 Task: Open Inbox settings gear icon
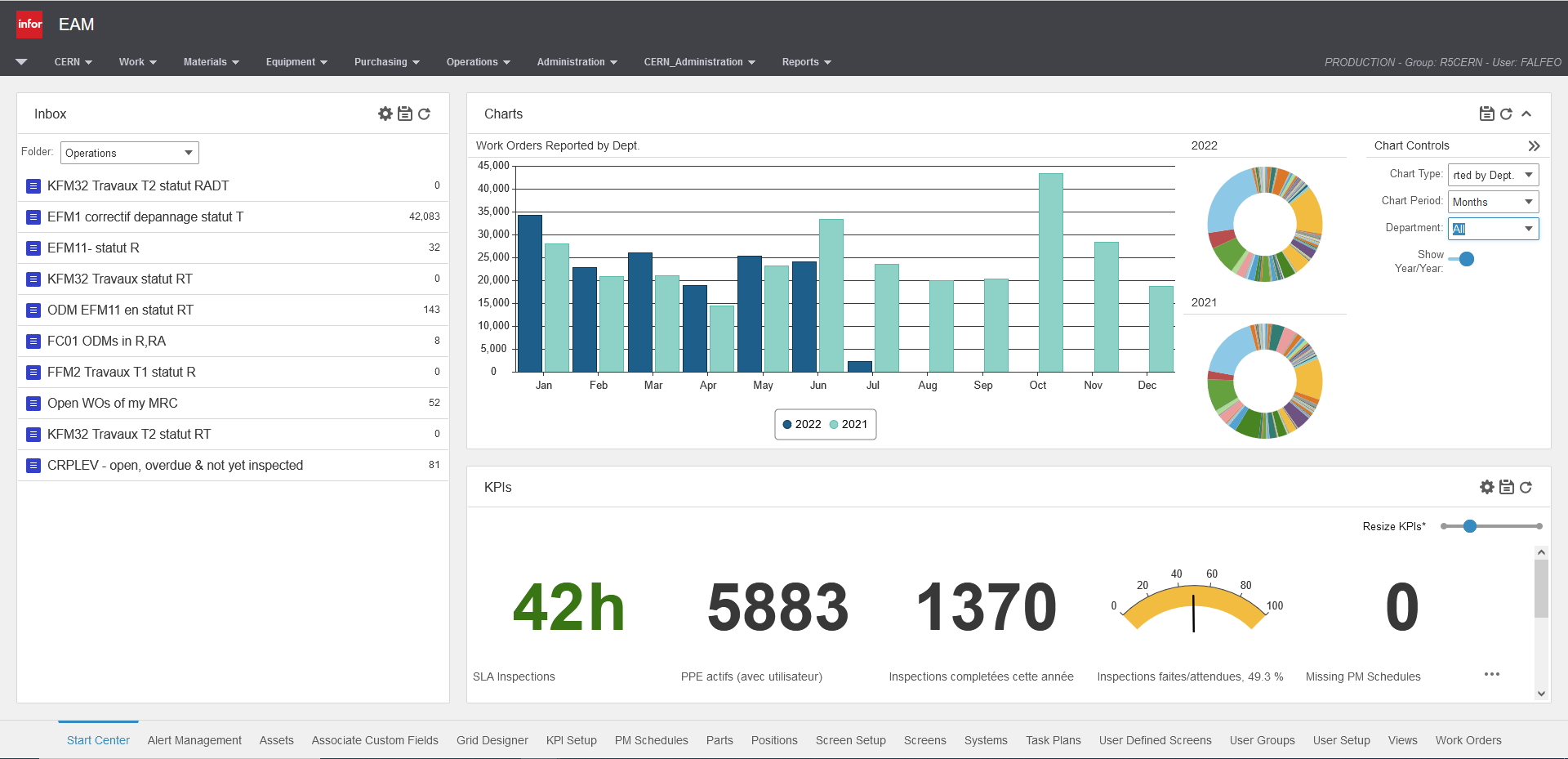pyautogui.click(x=385, y=114)
